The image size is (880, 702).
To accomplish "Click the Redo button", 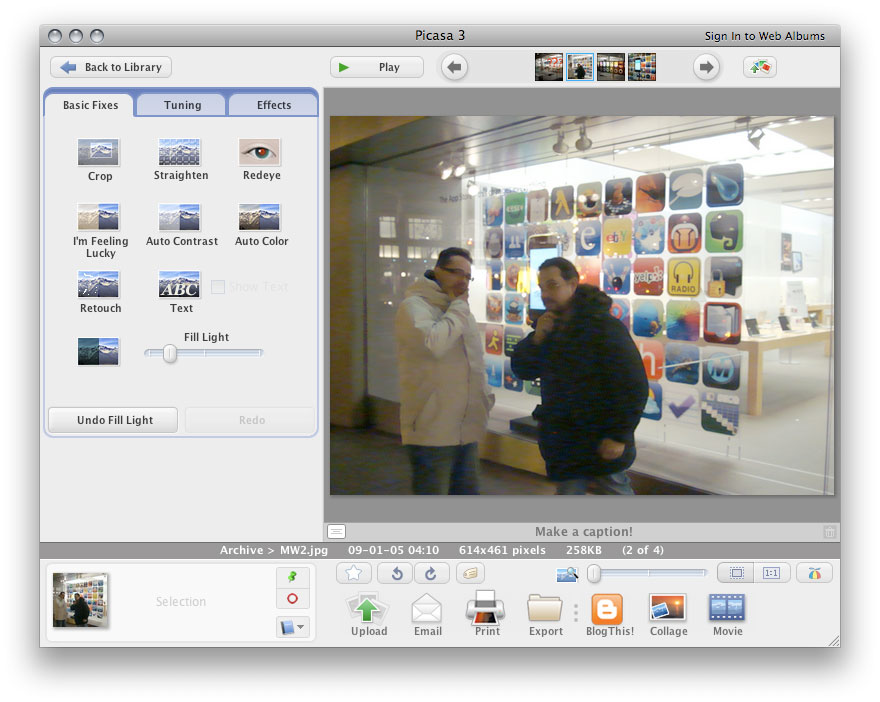I will tap(250, 420).
